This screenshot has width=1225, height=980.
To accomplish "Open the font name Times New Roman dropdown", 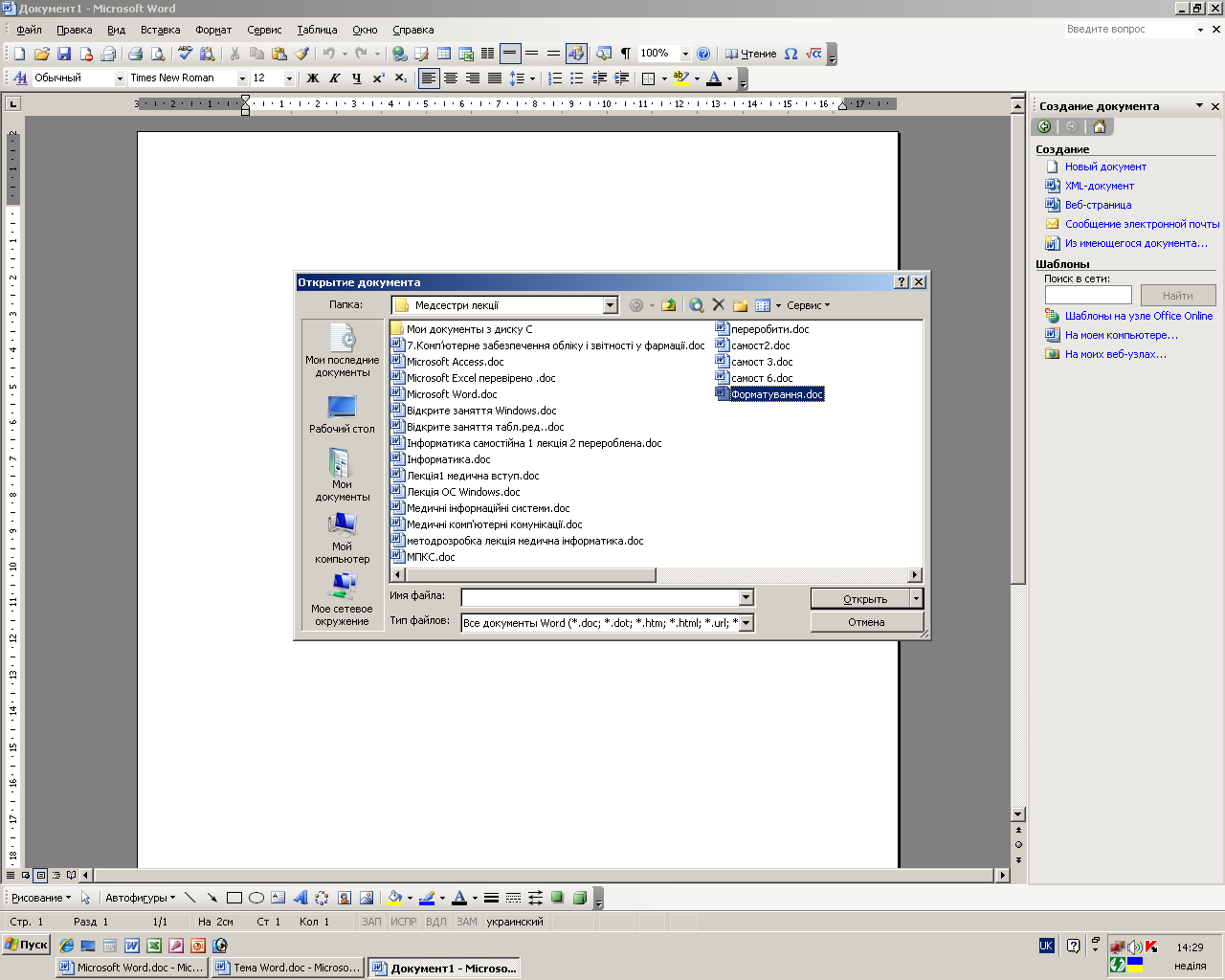I will (x=242, y=78).
